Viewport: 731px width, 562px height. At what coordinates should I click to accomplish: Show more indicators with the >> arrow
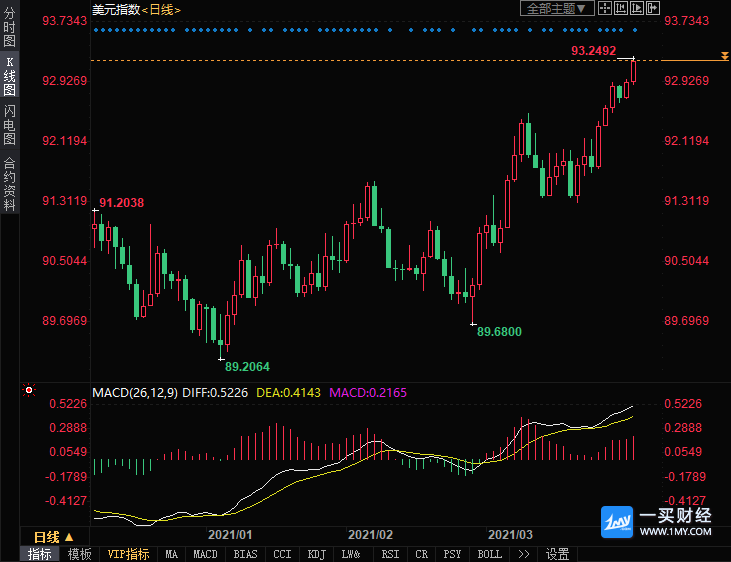click(x=524, y=554)
